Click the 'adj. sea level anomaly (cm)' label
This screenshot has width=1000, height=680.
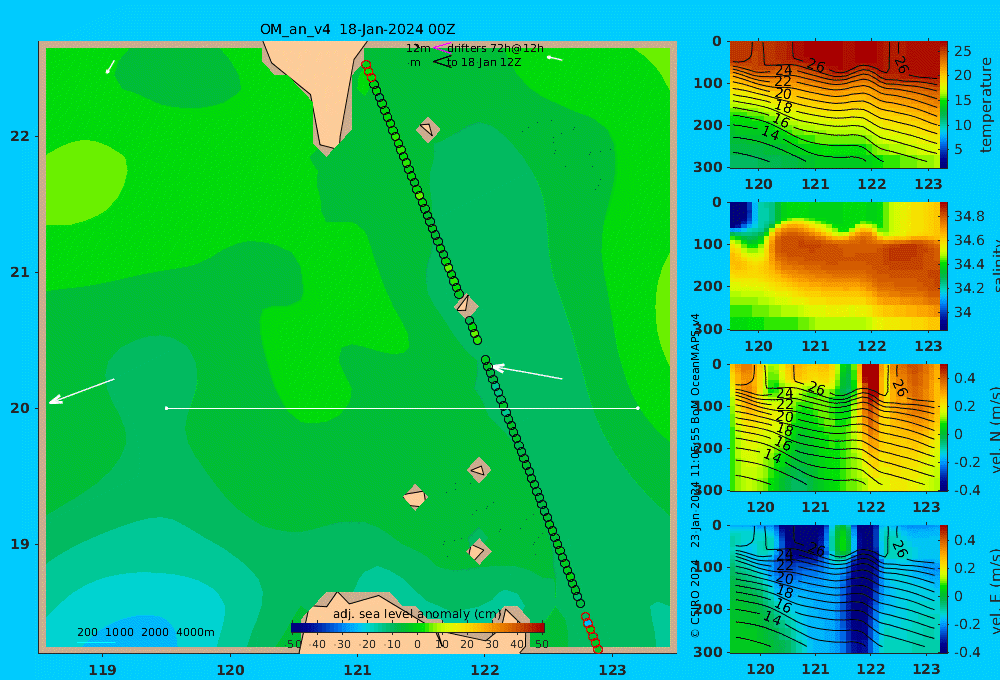point(417,614)
